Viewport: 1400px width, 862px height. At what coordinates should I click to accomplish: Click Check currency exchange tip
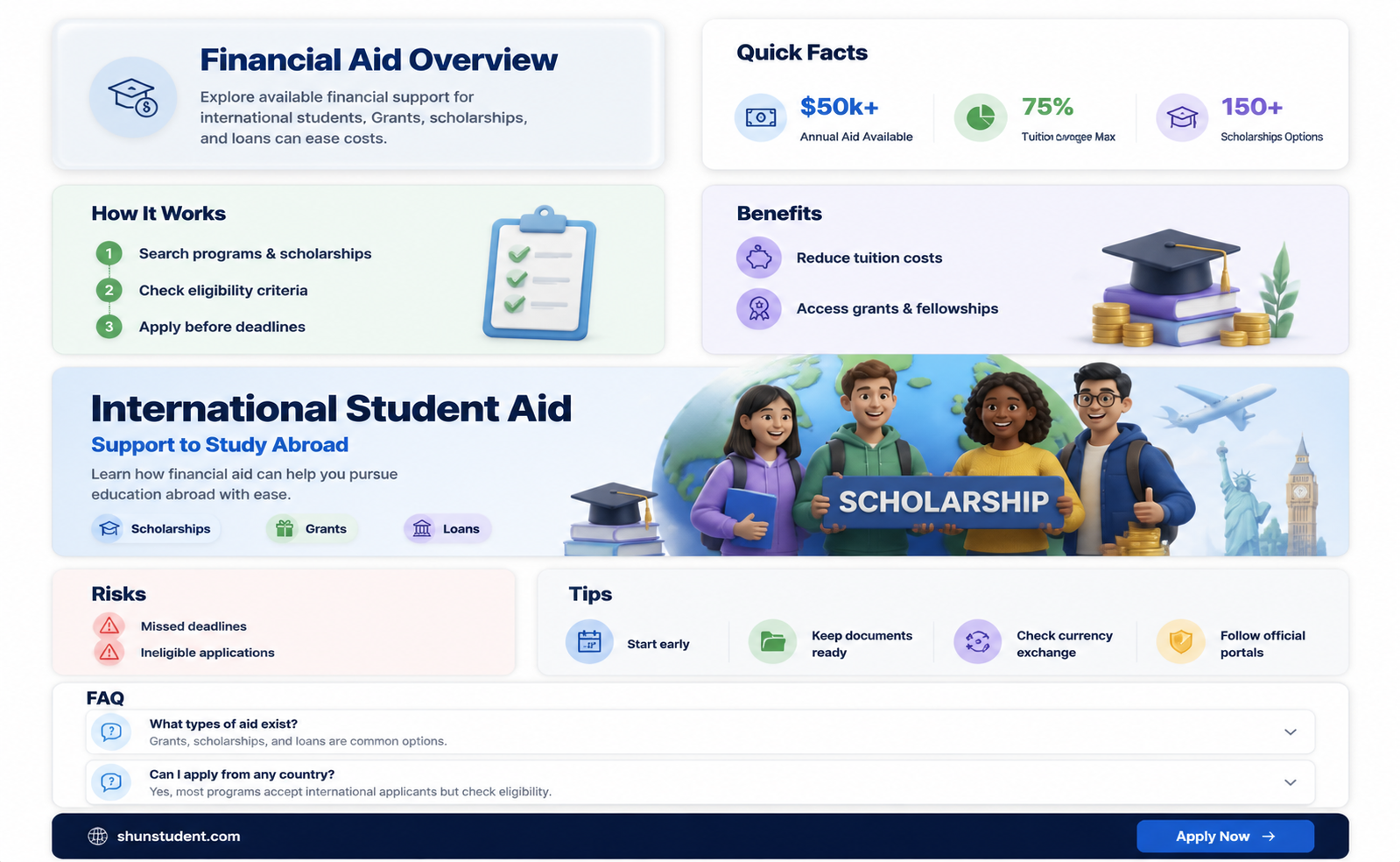point(1065,644)
